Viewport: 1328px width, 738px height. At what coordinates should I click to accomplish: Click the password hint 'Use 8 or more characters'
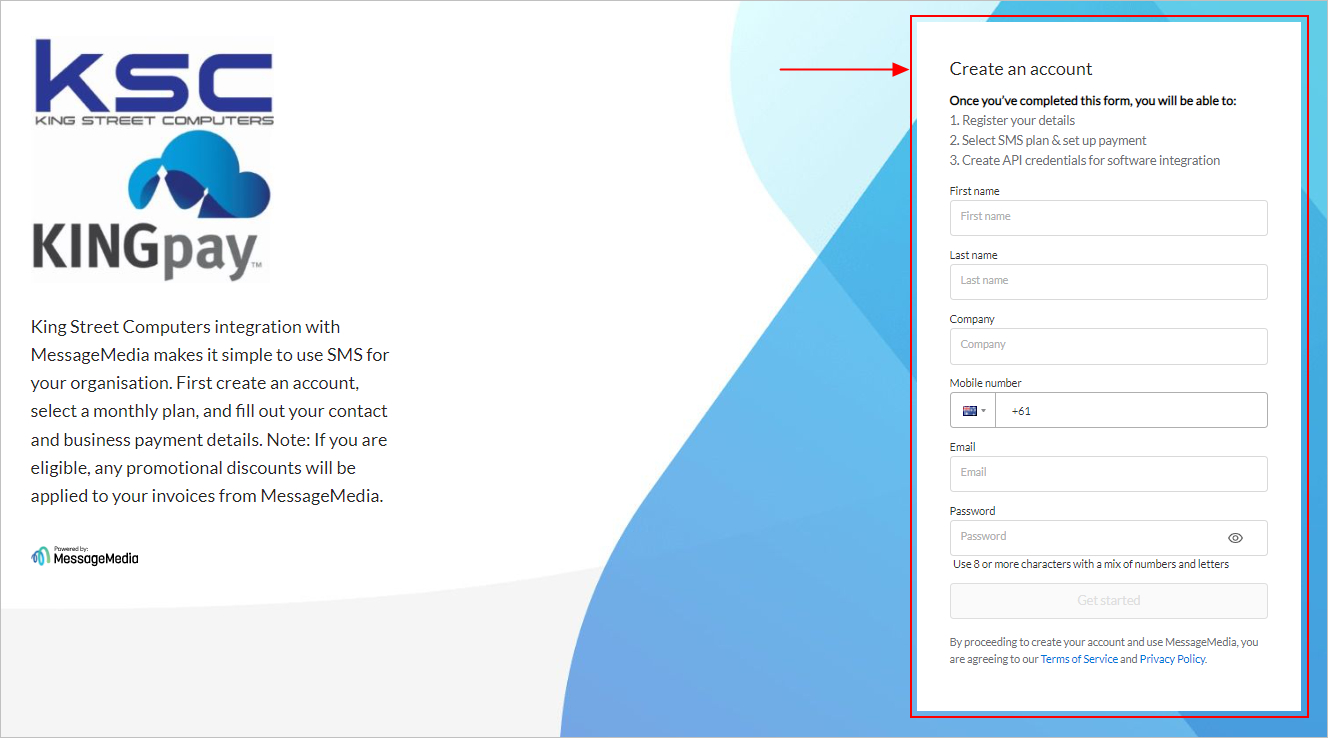pos(1091,564)
